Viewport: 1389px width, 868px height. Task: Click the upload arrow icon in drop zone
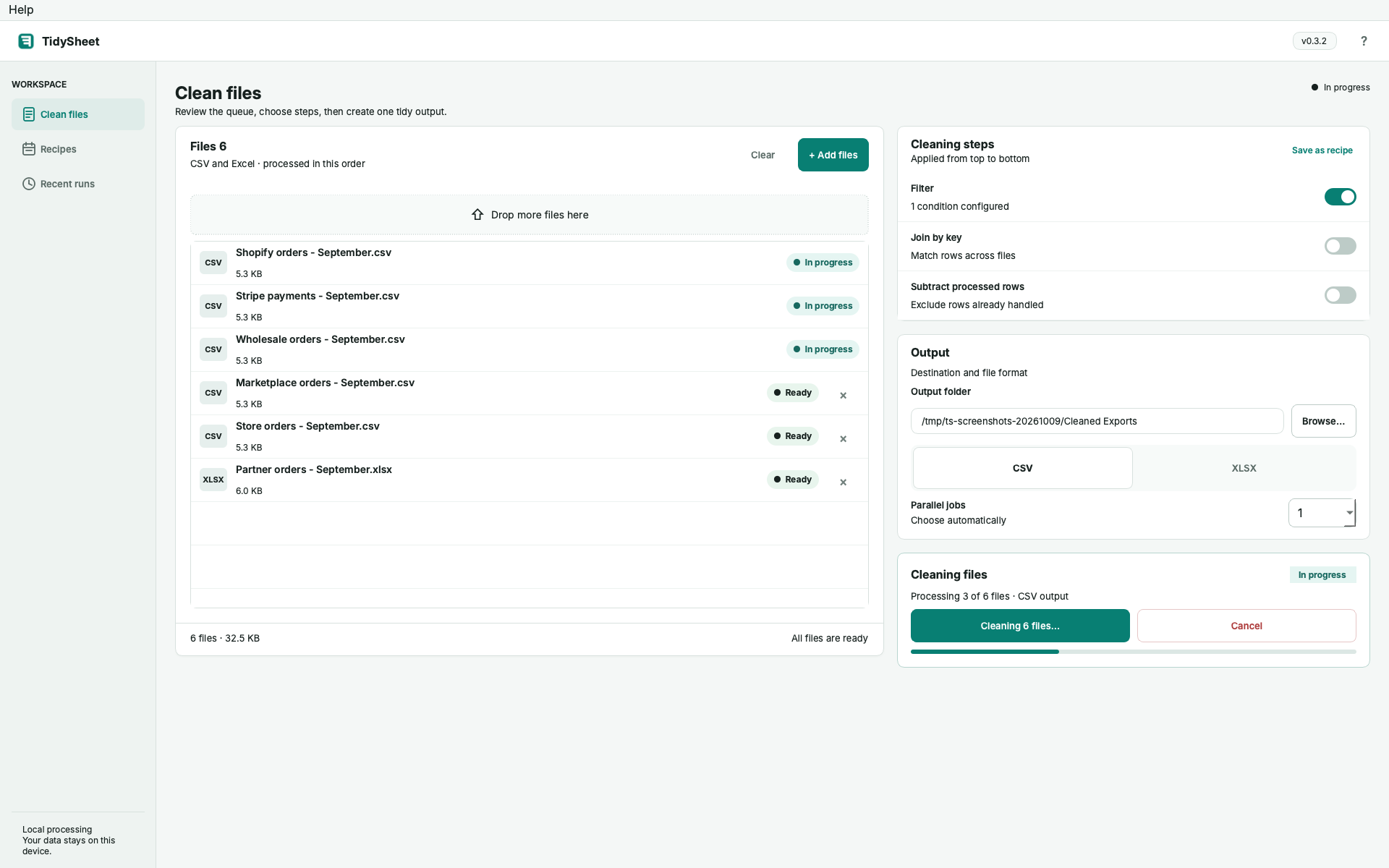pyautogui.click(x=477, y=215)
